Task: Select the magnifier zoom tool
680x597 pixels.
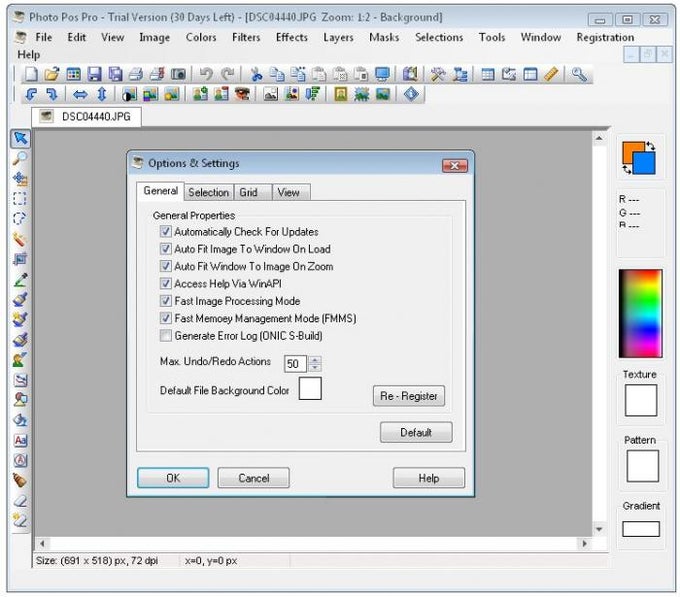Action: [20, 159]
